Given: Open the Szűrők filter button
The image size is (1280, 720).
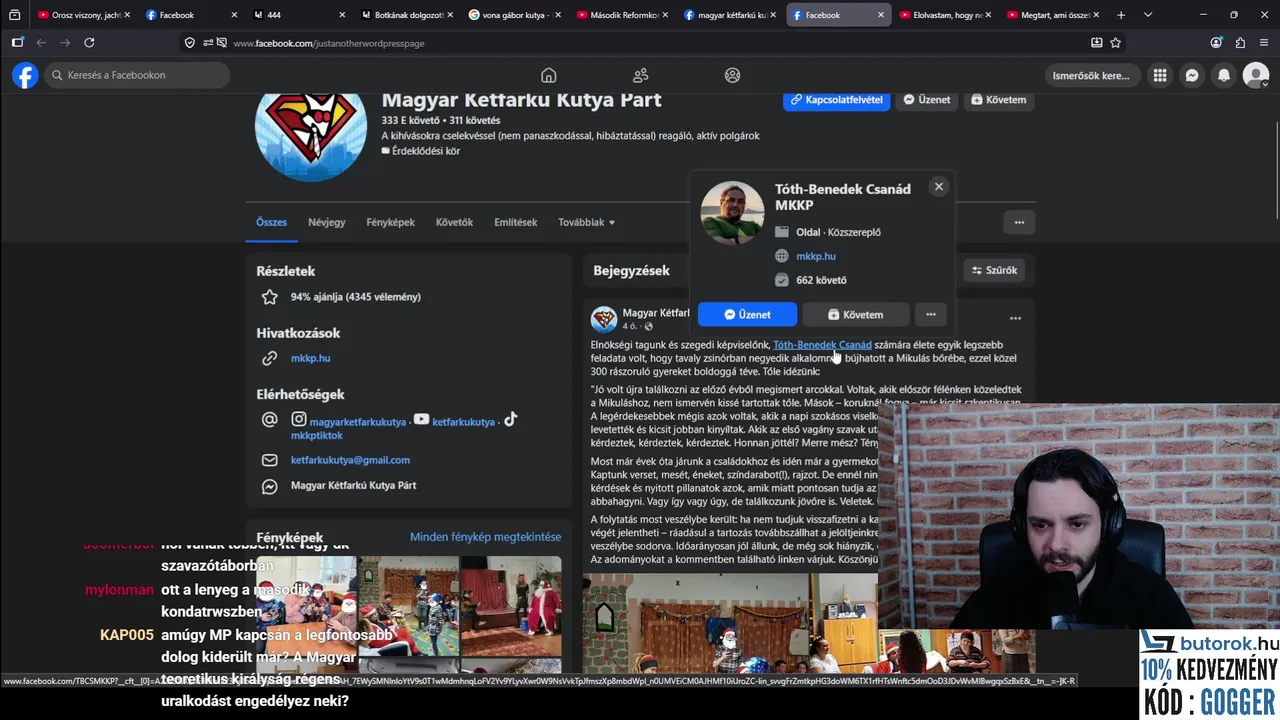Looking at the screenshot, I should pyautogui.click(x=994, y=270).
